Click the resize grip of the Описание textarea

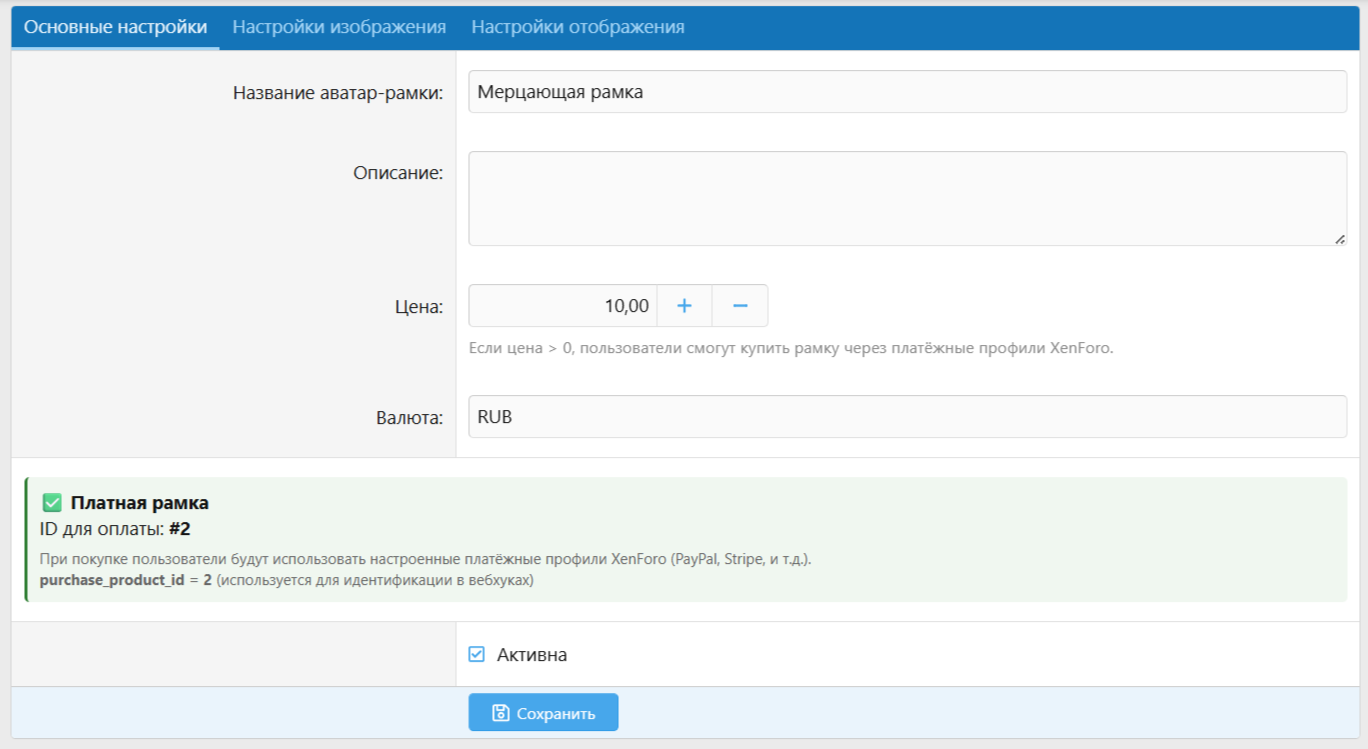(1339, 239)
